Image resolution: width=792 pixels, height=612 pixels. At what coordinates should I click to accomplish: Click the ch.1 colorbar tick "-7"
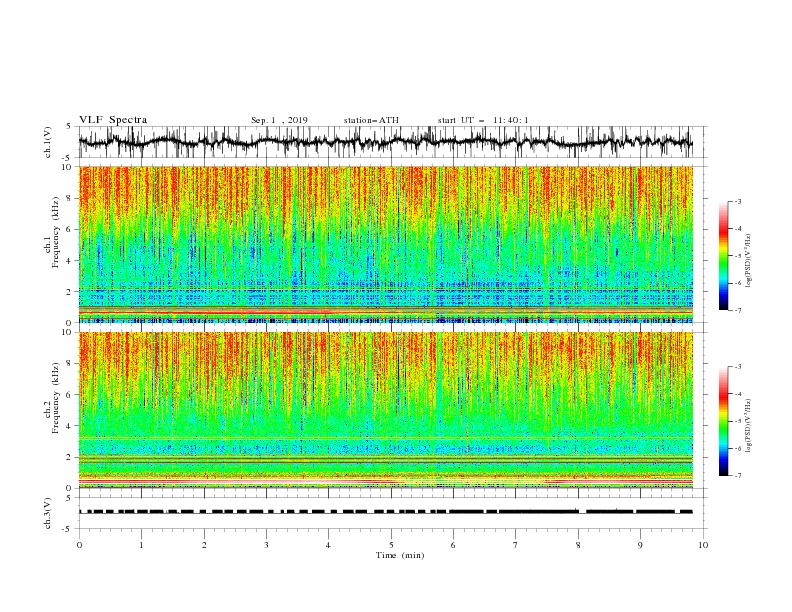(x=737, y=310)
